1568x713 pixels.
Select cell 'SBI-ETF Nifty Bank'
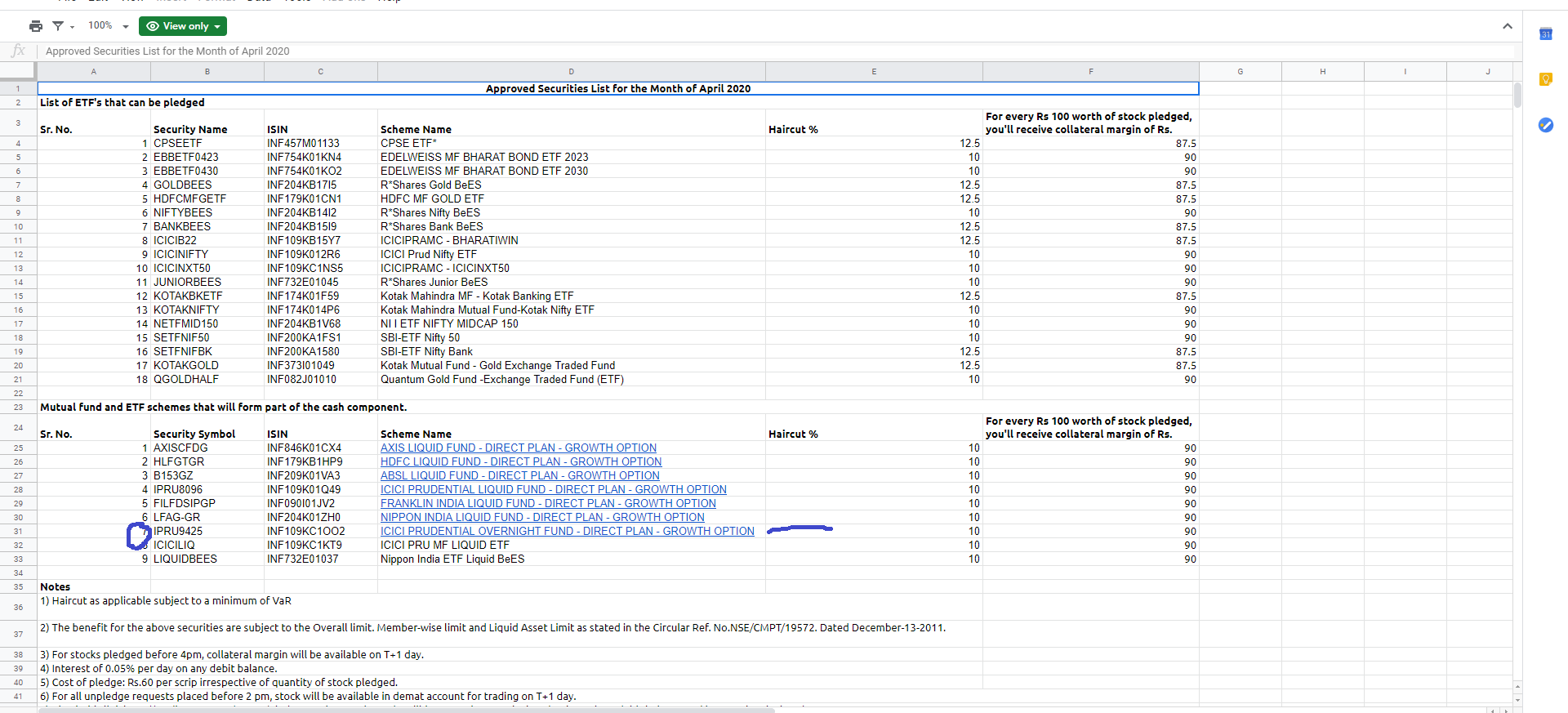[572, 351]
